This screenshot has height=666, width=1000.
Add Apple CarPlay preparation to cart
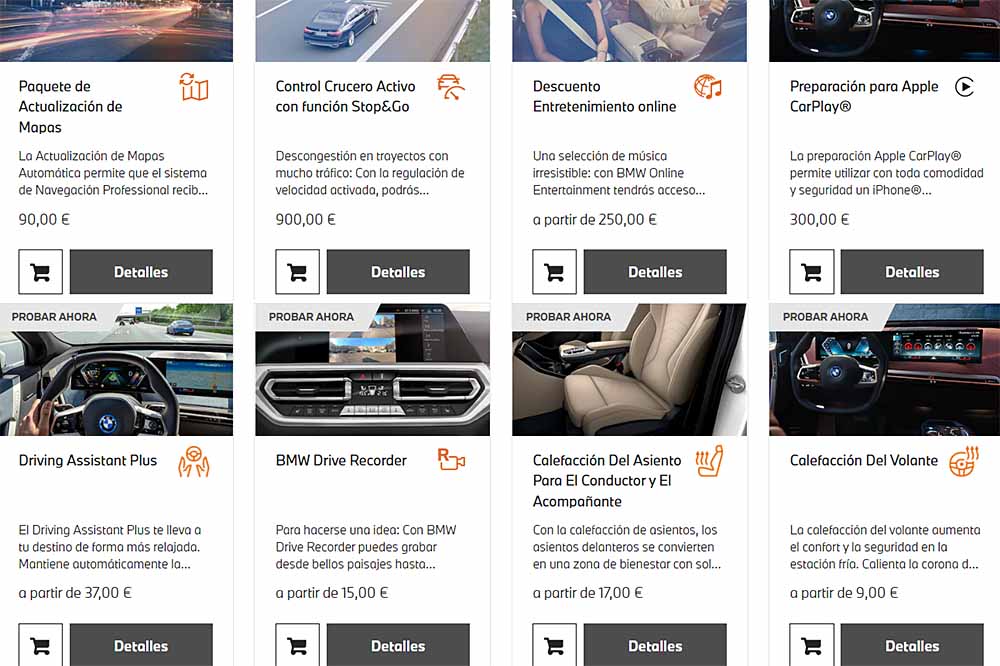coord(811,272)
